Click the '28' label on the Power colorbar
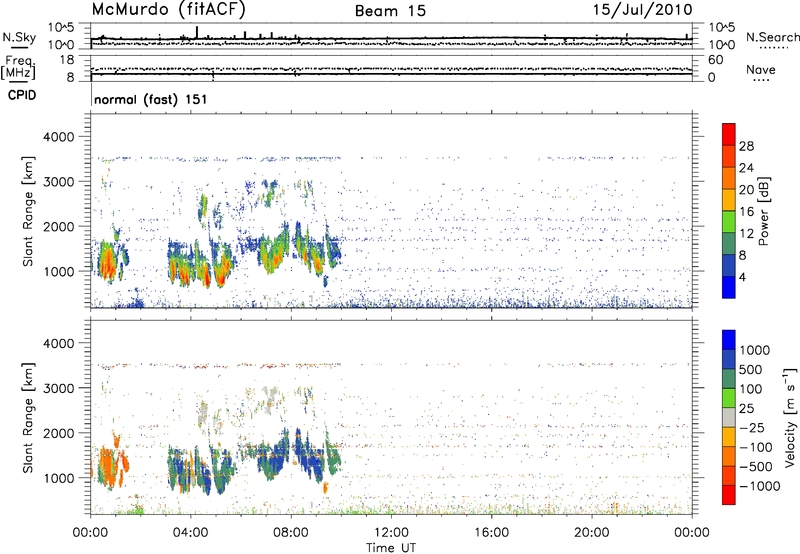This screenshot has height=554, width=800. (746, 146)
